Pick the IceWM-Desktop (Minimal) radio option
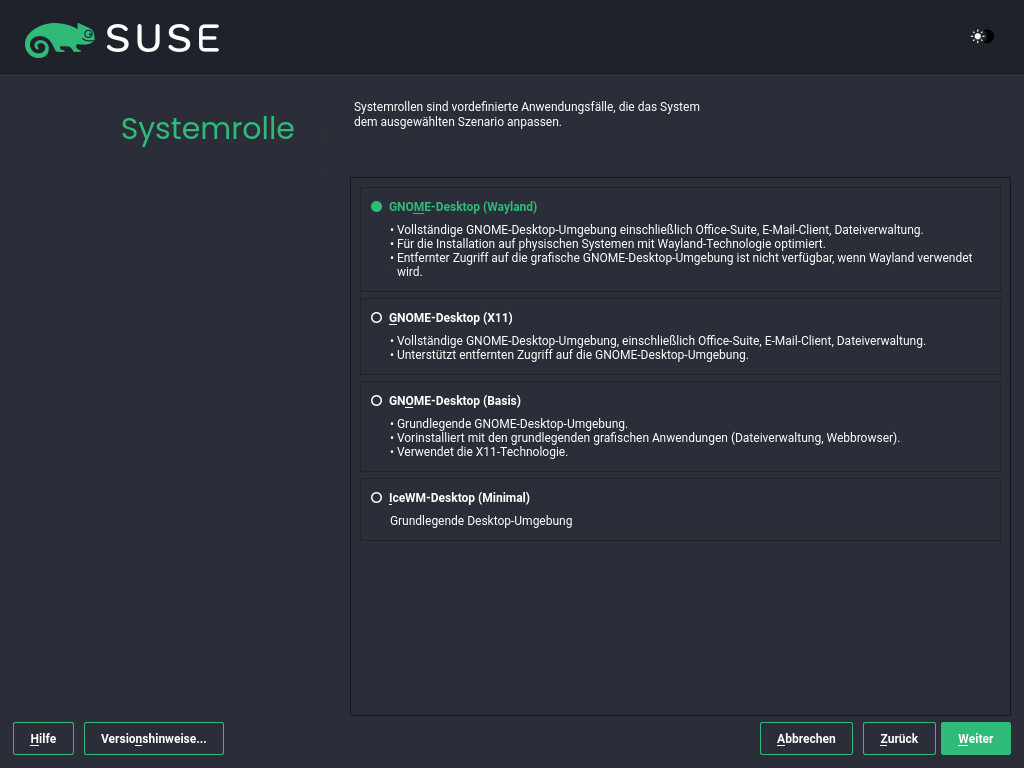This screenshot has width=1024, height=768. pyautogui.click(x=376, y=498)
